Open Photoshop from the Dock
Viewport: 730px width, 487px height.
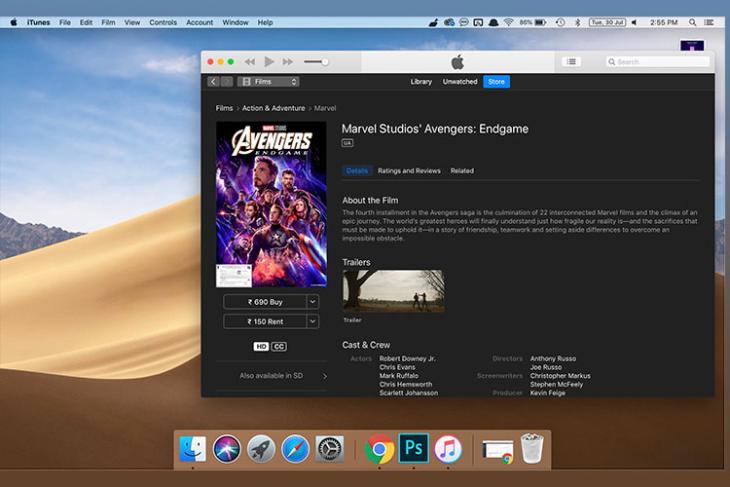[x=413, y=448]
